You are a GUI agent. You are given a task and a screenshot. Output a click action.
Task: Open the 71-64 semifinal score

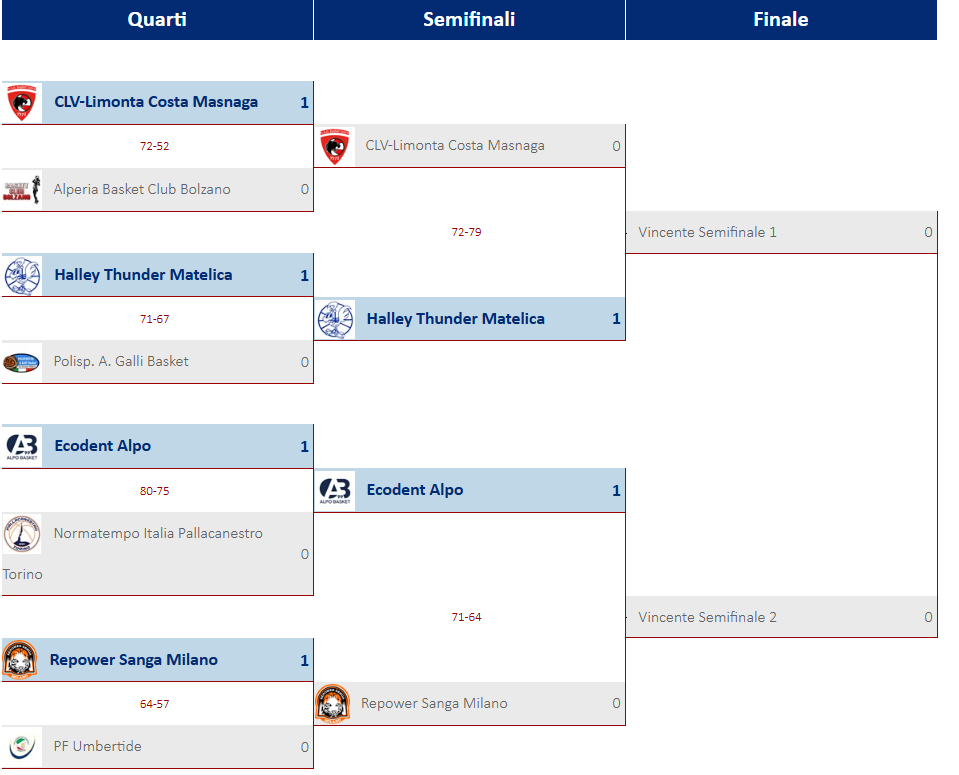click(466, 617)
